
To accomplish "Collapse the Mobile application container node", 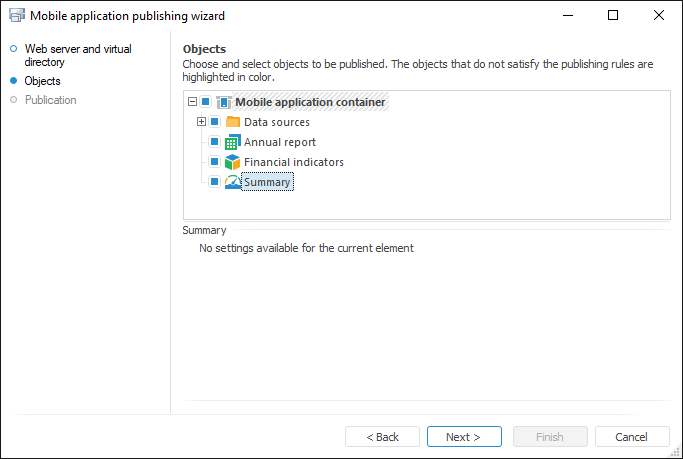I will pos(193,102).
